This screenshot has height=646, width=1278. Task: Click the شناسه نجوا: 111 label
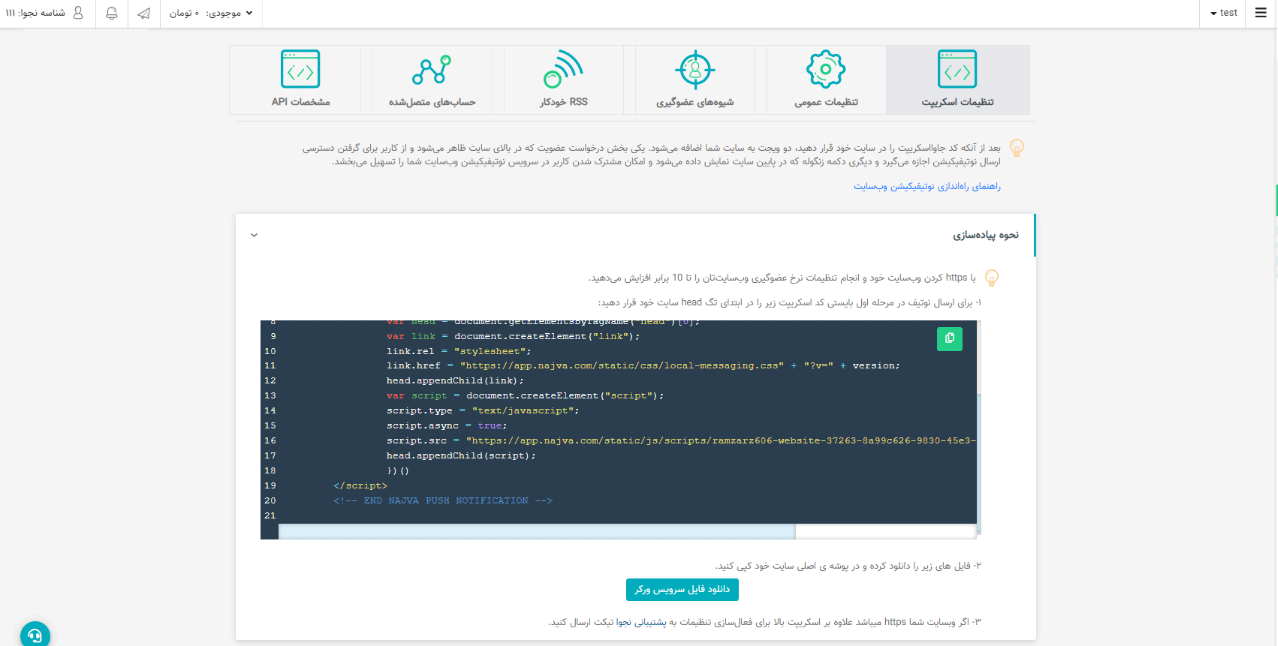tap(36, 13)
